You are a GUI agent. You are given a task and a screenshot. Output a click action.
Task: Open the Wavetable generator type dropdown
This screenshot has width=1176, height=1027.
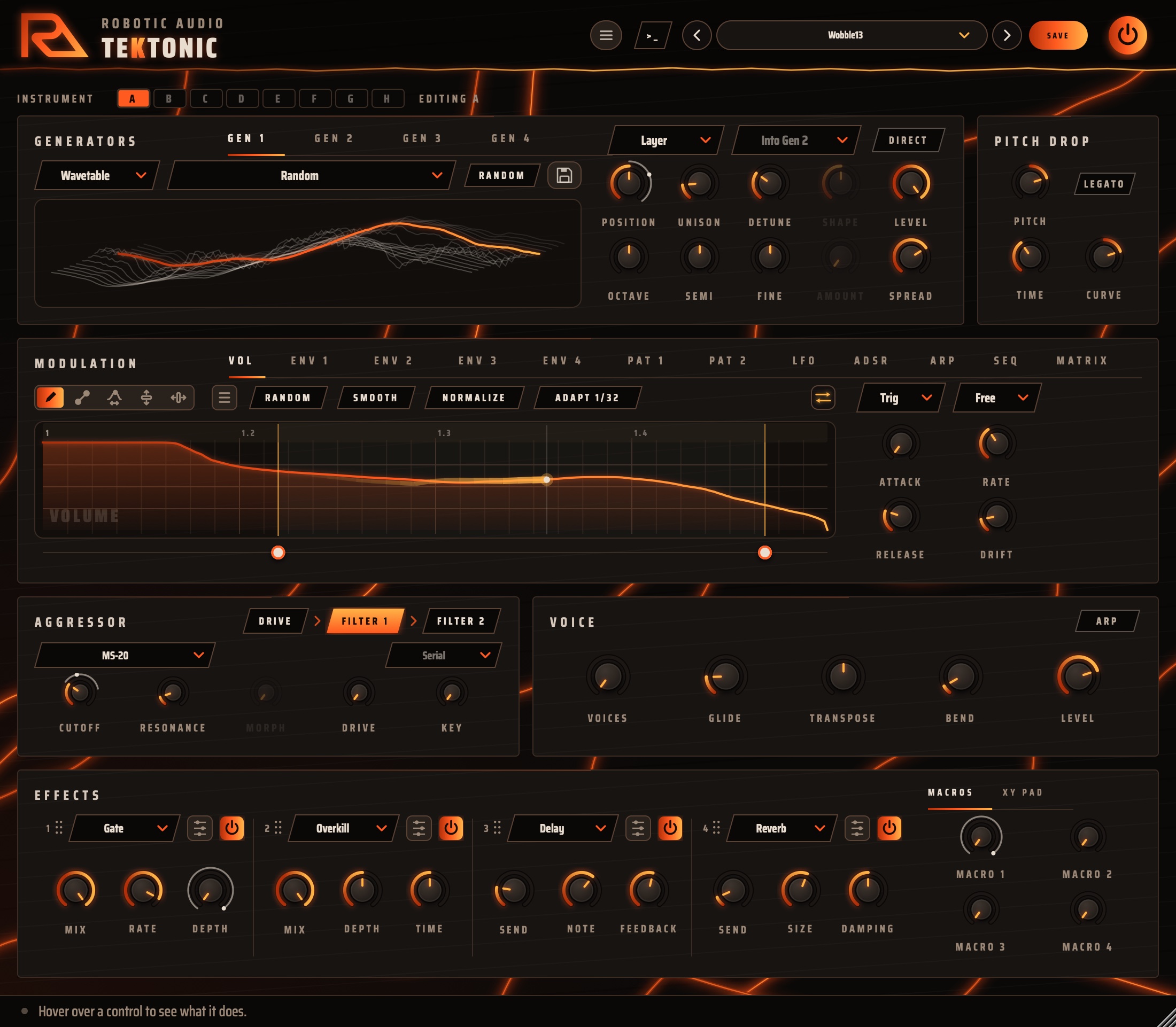[x=97, y=175]
